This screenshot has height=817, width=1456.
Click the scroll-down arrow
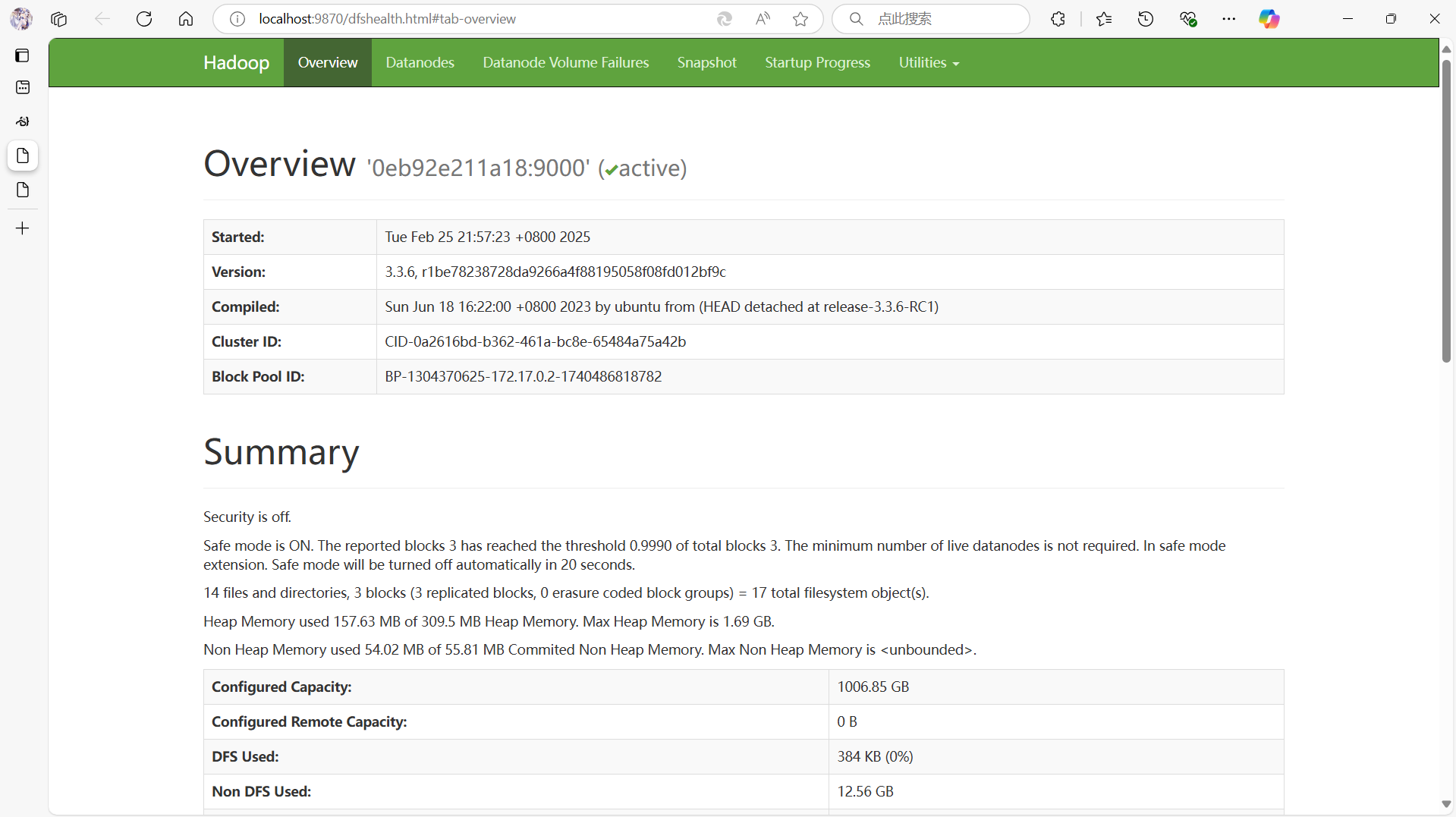[1446, 804]
